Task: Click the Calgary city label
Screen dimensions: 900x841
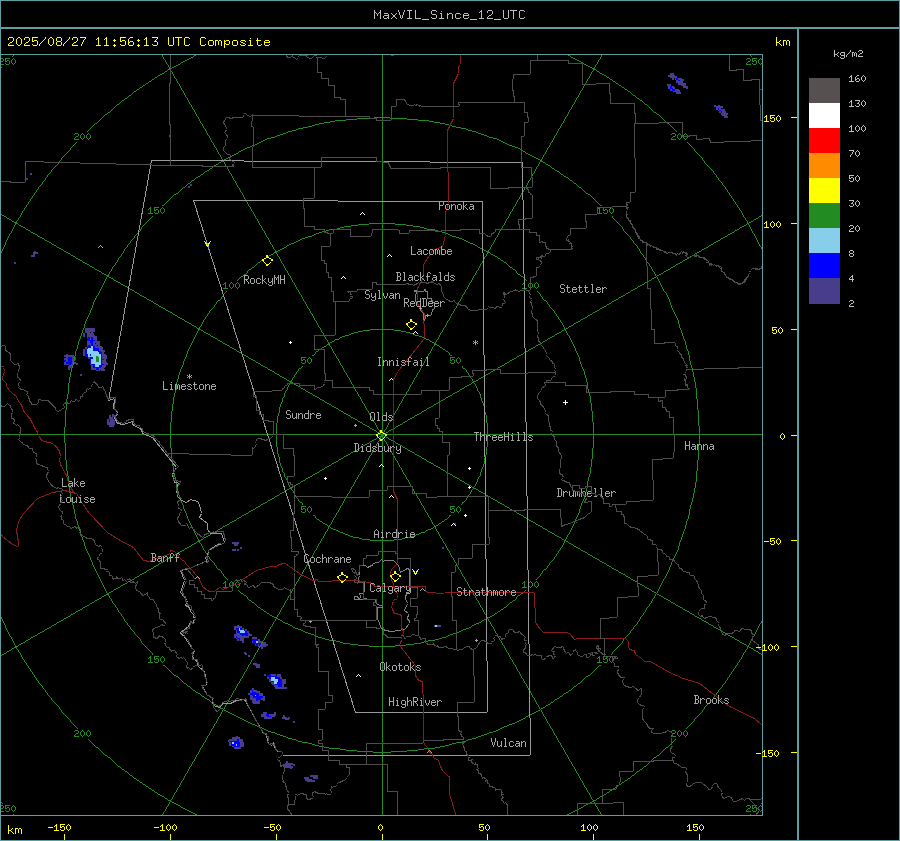Action: (390, 588)
